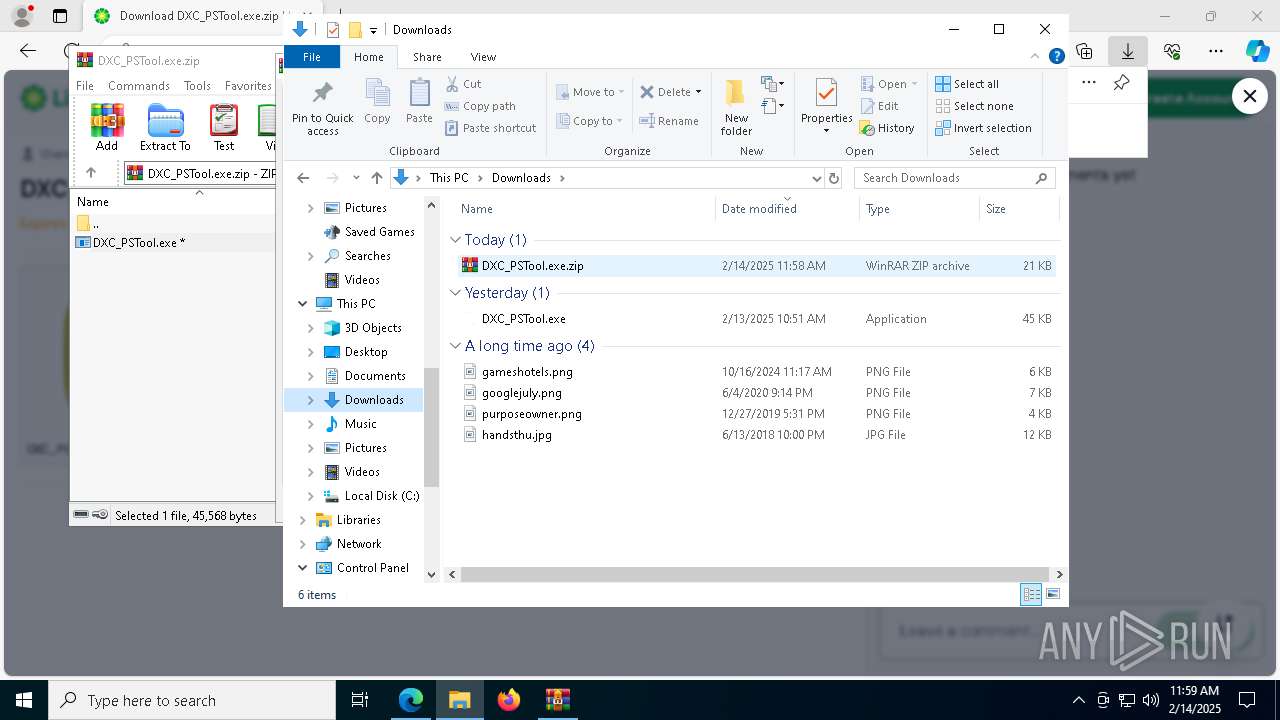Open Control Panel in navigation tree
The height and width of the screenshot is (720, 1280).
pos(372,568)
